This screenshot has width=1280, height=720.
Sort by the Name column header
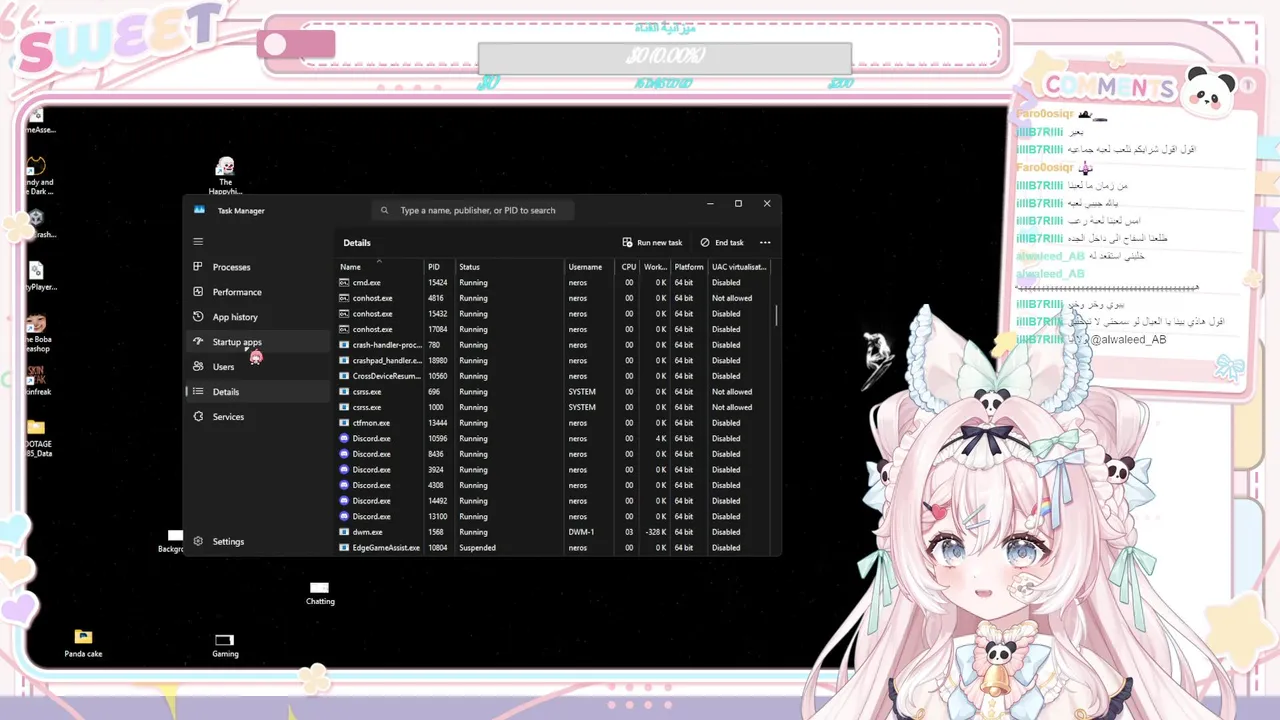(379, 267)
